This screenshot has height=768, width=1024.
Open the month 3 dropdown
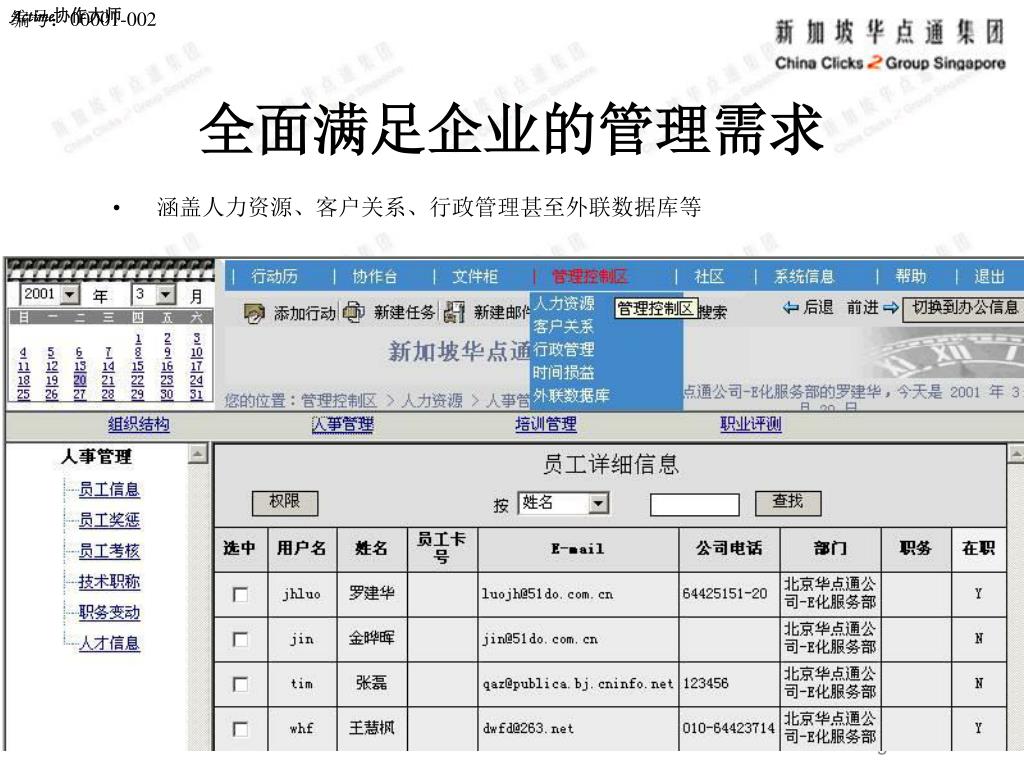167,295
